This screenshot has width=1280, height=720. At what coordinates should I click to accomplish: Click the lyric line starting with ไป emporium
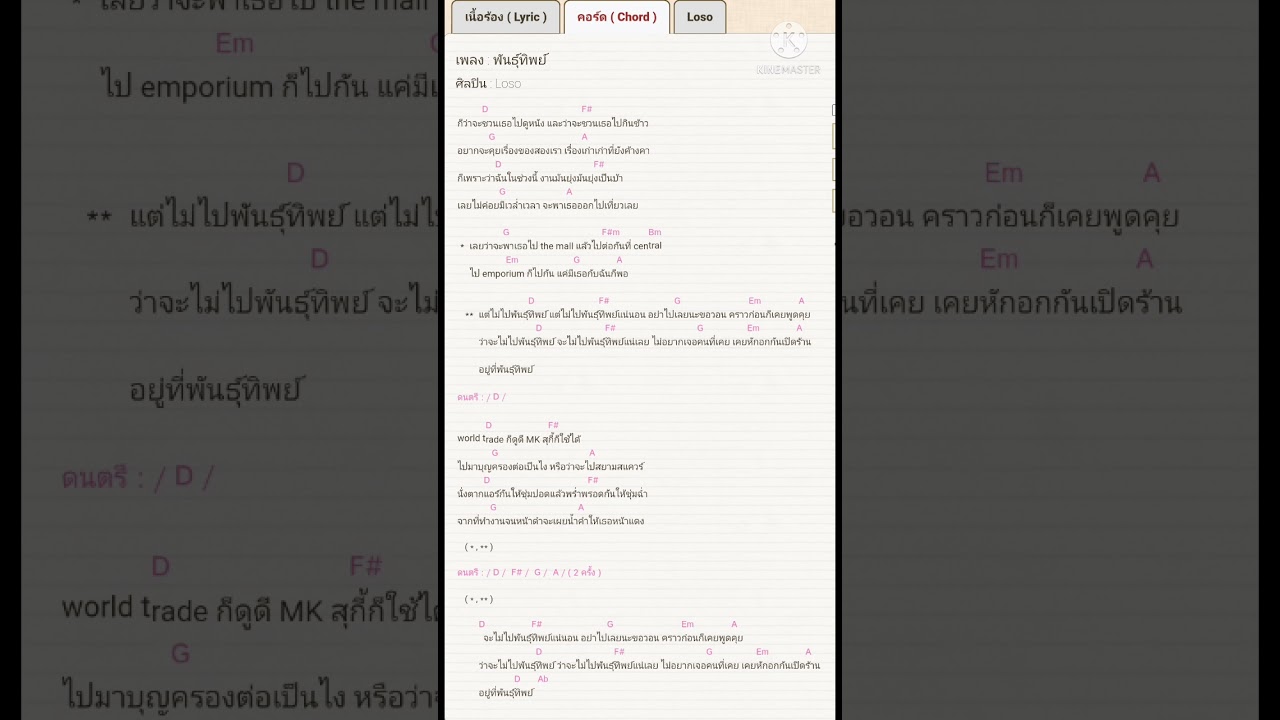pyautogui.click(x=549, y=273)
